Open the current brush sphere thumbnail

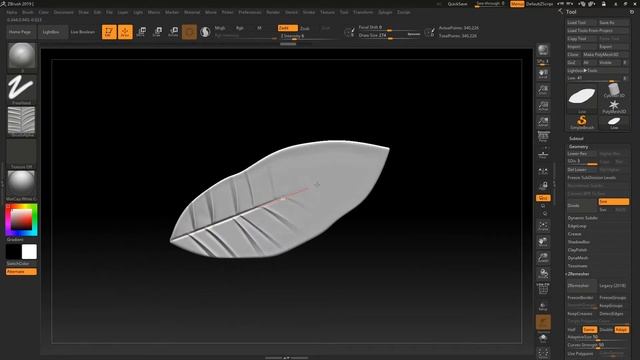pos(22,57)
